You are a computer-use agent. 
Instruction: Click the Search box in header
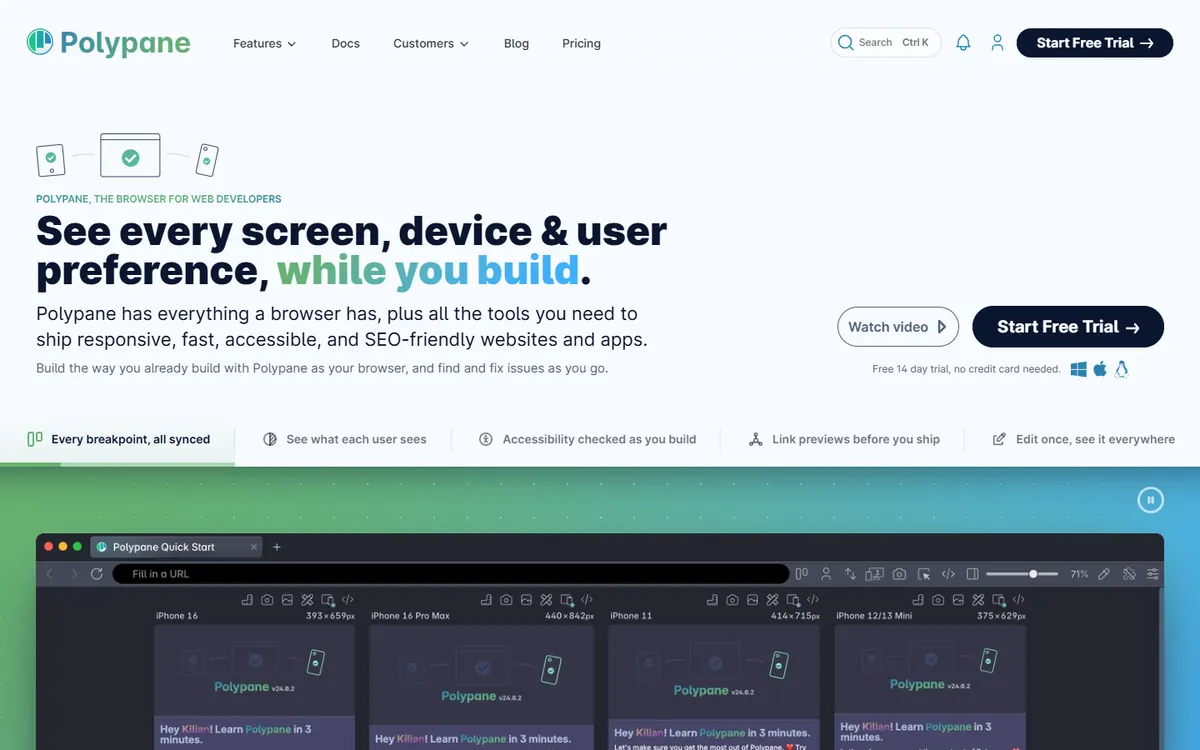click(885, 43)
